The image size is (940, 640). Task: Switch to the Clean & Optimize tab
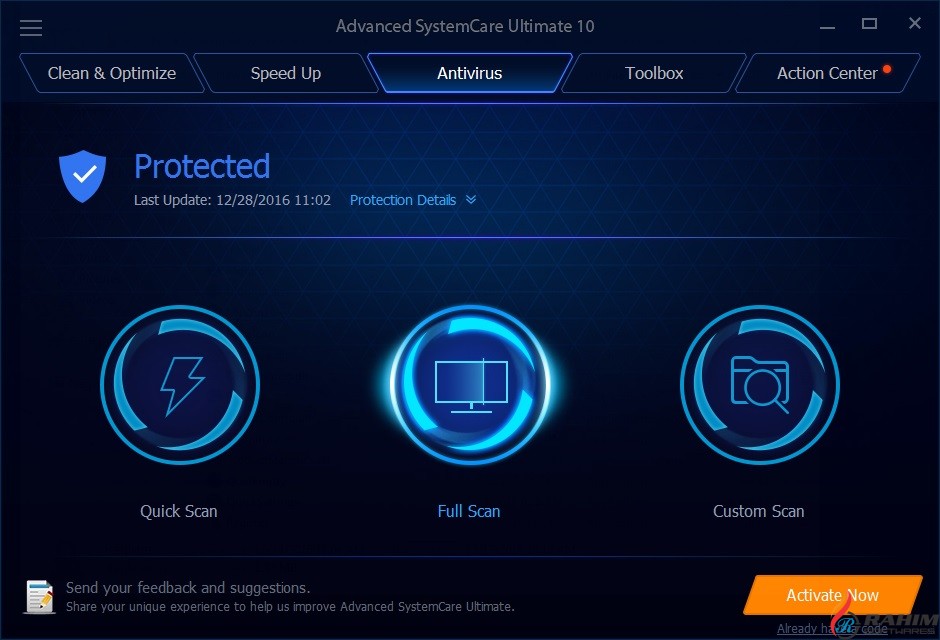(x=112, y=73)
